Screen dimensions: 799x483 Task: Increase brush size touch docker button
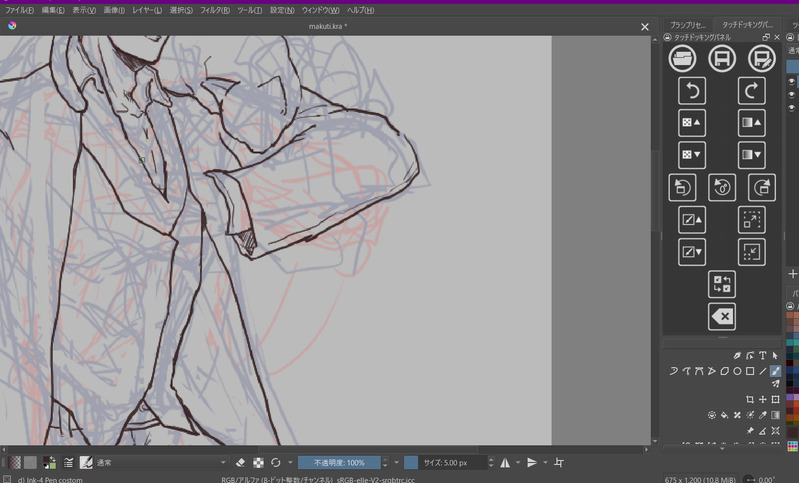(x=692, y=220)
